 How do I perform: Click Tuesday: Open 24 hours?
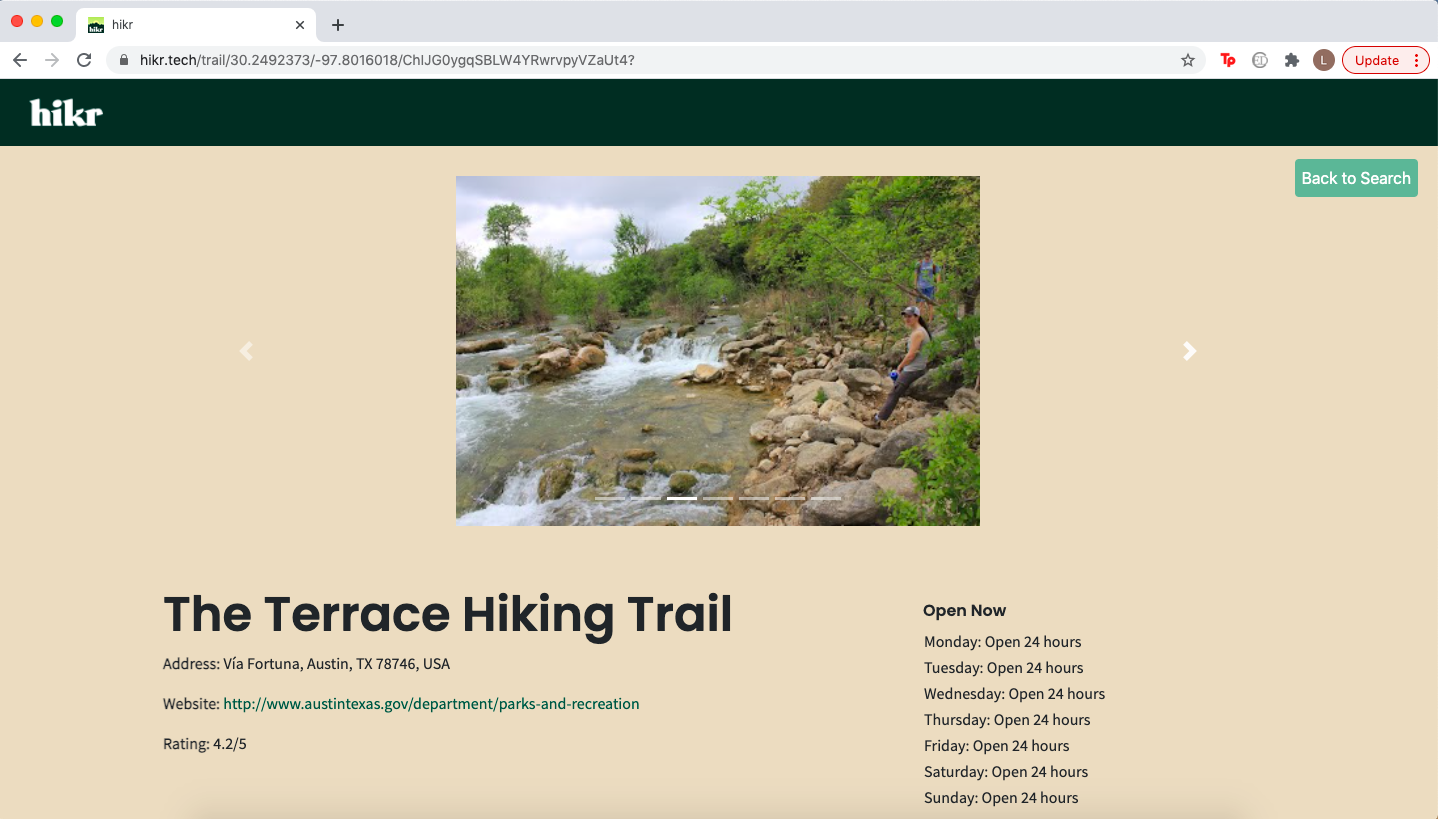[1004, 668]
